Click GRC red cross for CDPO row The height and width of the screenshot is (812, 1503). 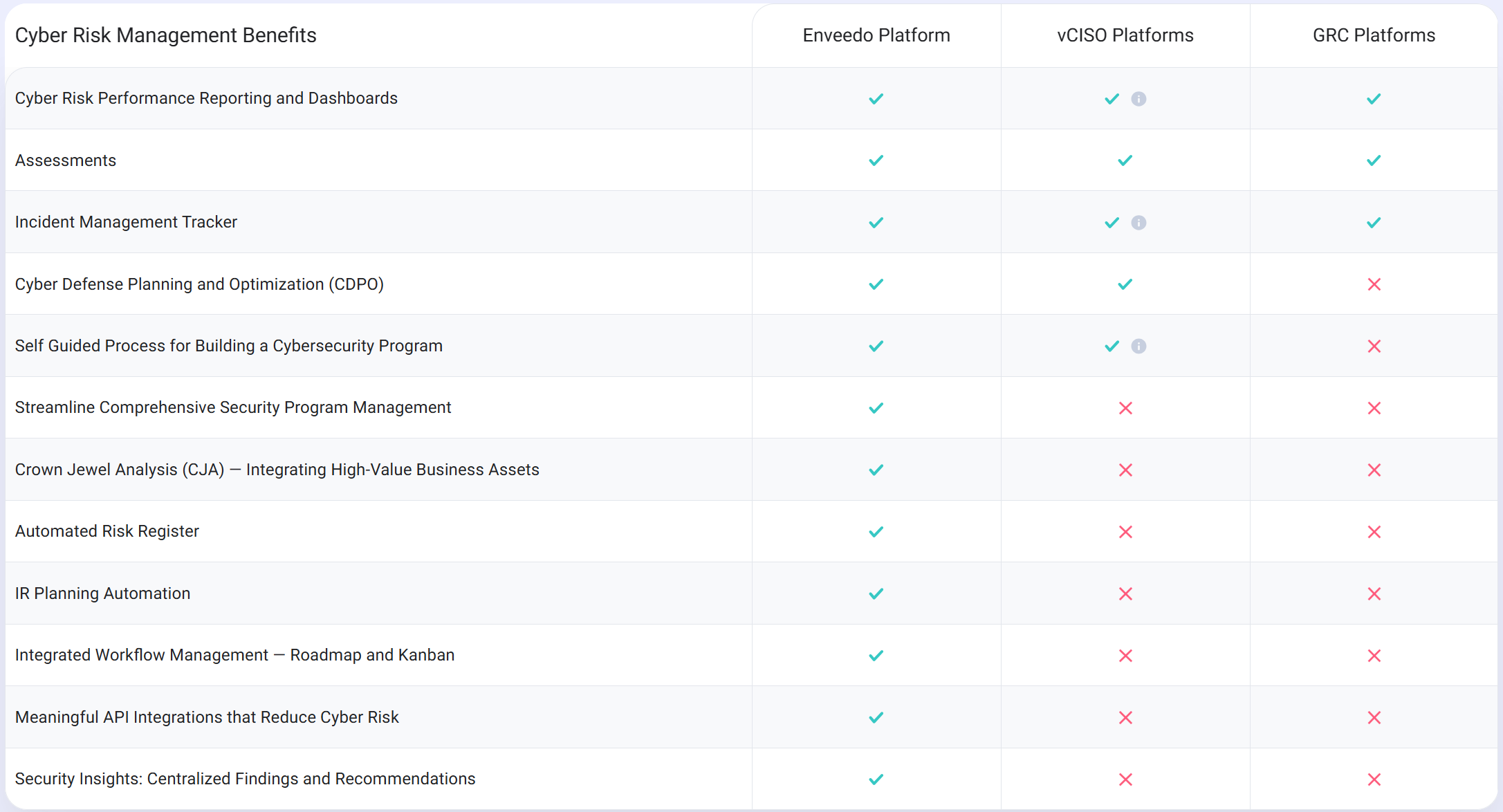[1374, 284]
